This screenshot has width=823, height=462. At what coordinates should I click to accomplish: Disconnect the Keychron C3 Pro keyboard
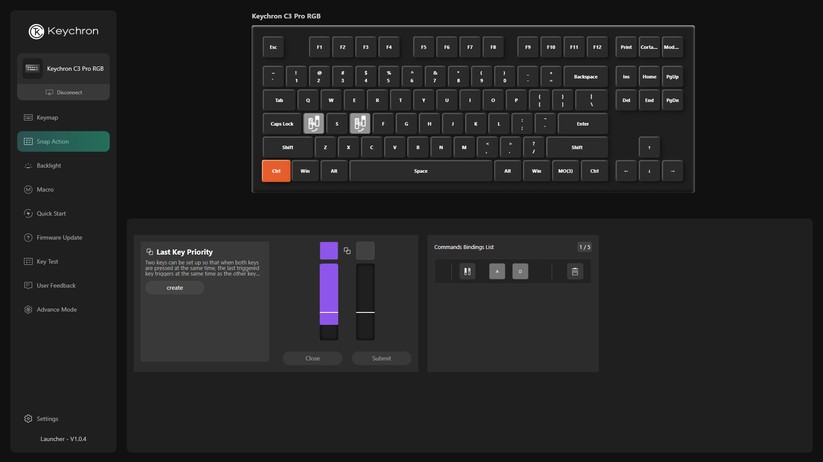coord(64,92)
